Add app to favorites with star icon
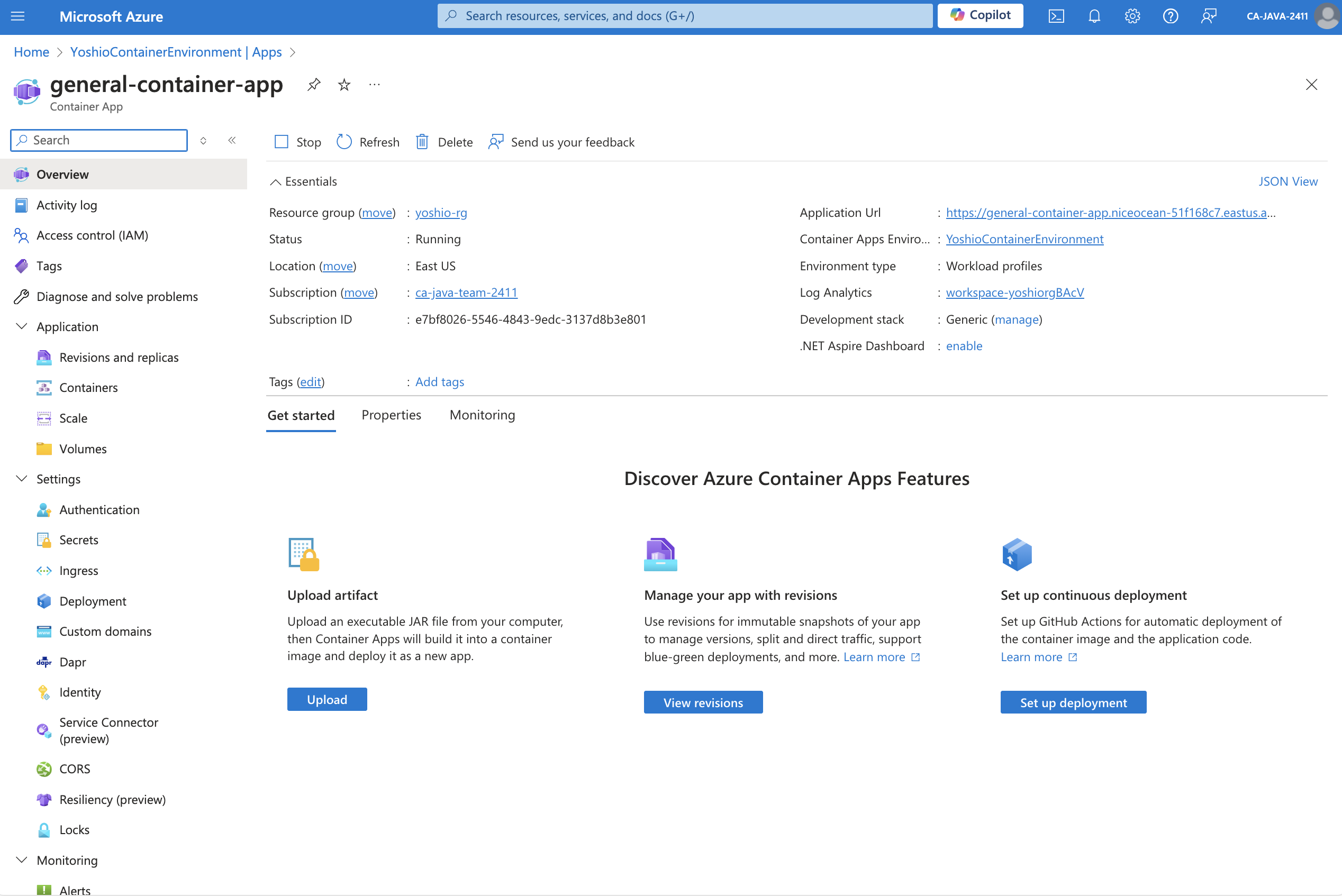Image resolution: width=1342 pixels, height=896 pixels. click(343, 85)
